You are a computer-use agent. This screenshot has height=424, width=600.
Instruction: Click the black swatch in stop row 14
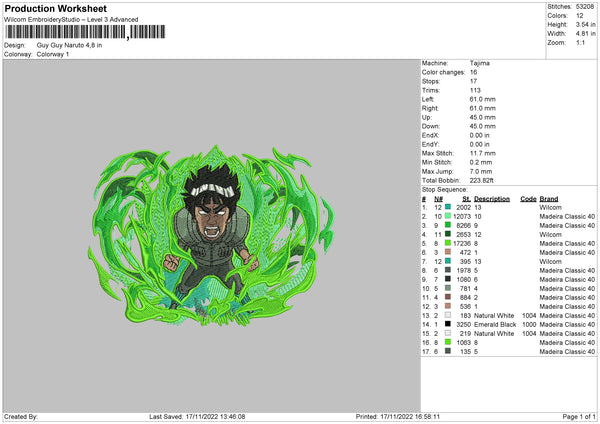[x=448, y=324]
